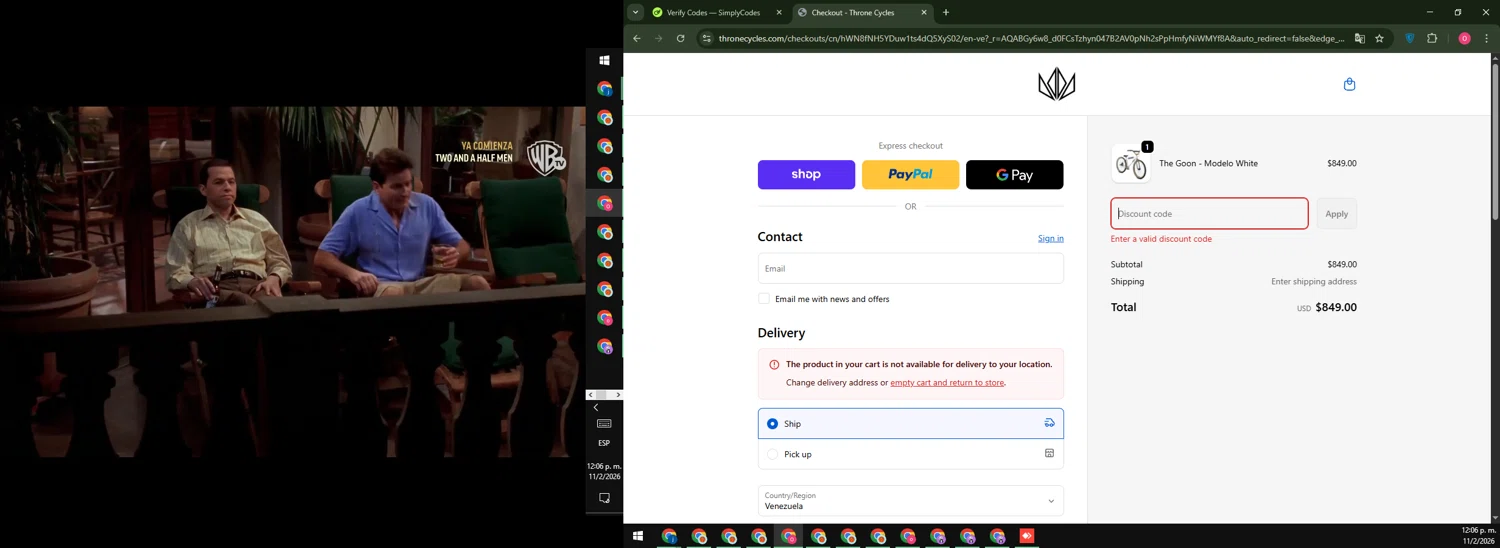This screenshot has height=548, width=1500.
Task: Click the Subtotal label
Action: (x=1126, y=264)
